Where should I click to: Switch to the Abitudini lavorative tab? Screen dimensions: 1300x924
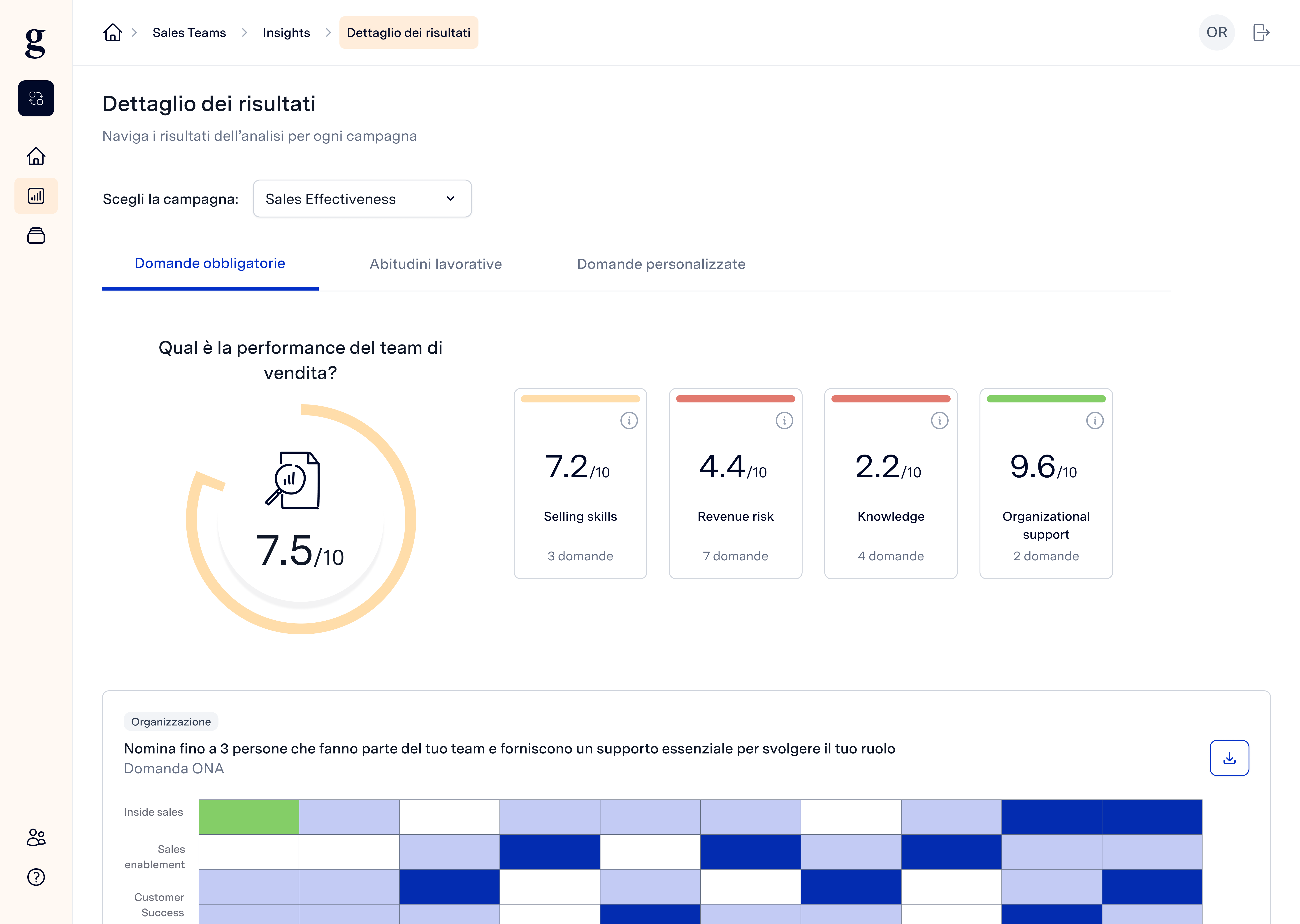point(435,263)
